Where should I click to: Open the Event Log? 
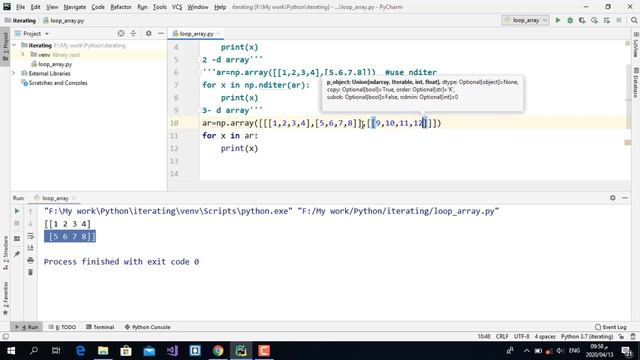pos(611,327)
